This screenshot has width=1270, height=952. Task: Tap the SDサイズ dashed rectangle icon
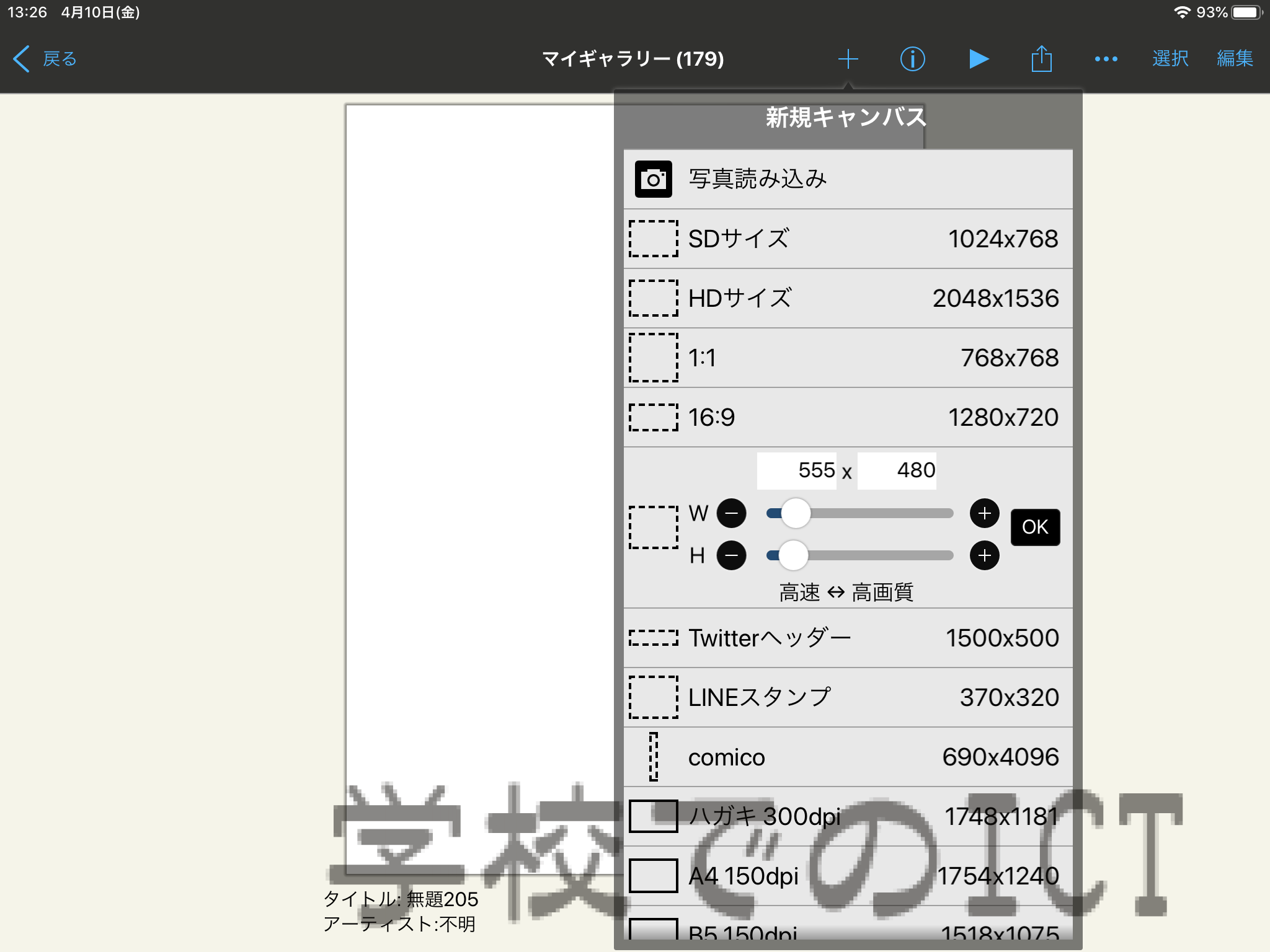point(654,239)
